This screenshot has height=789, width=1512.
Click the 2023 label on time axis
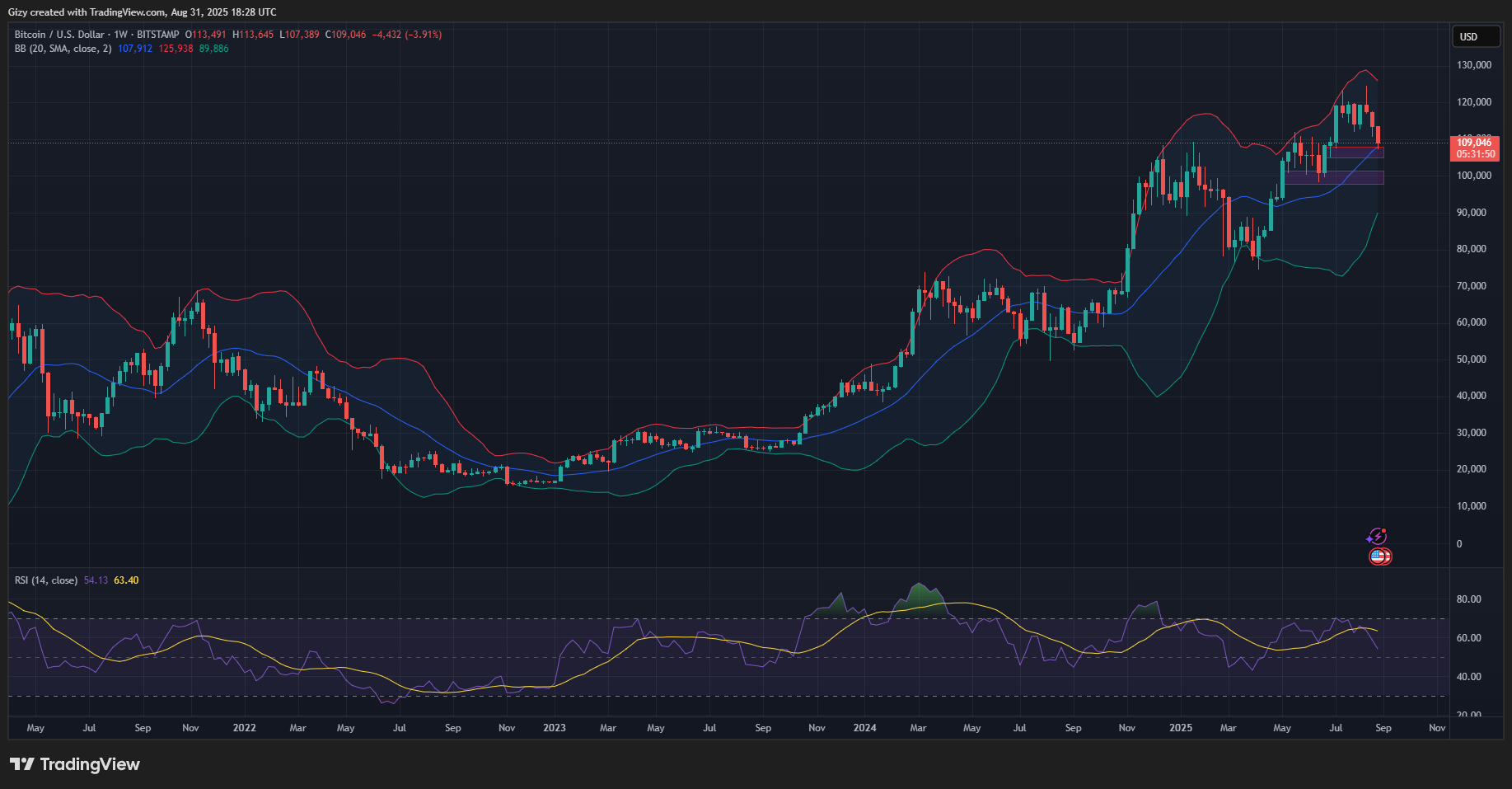click(x=555, y=728)
